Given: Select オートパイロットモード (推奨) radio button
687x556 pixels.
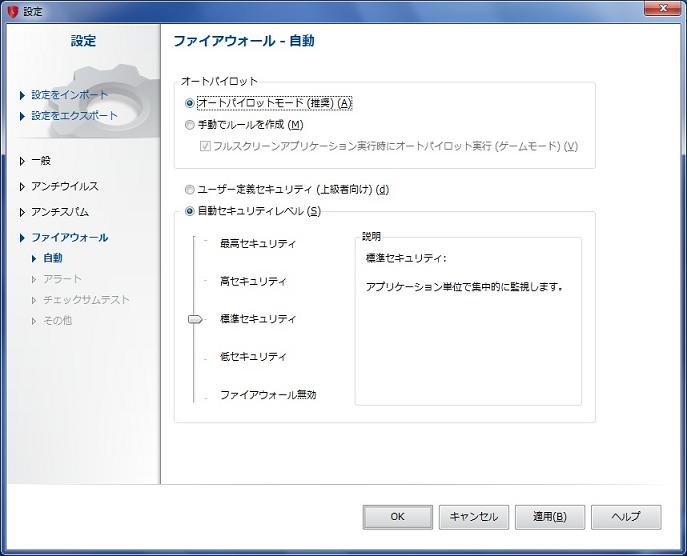Looking at the screenshot, I should click(x=189, y=103).
